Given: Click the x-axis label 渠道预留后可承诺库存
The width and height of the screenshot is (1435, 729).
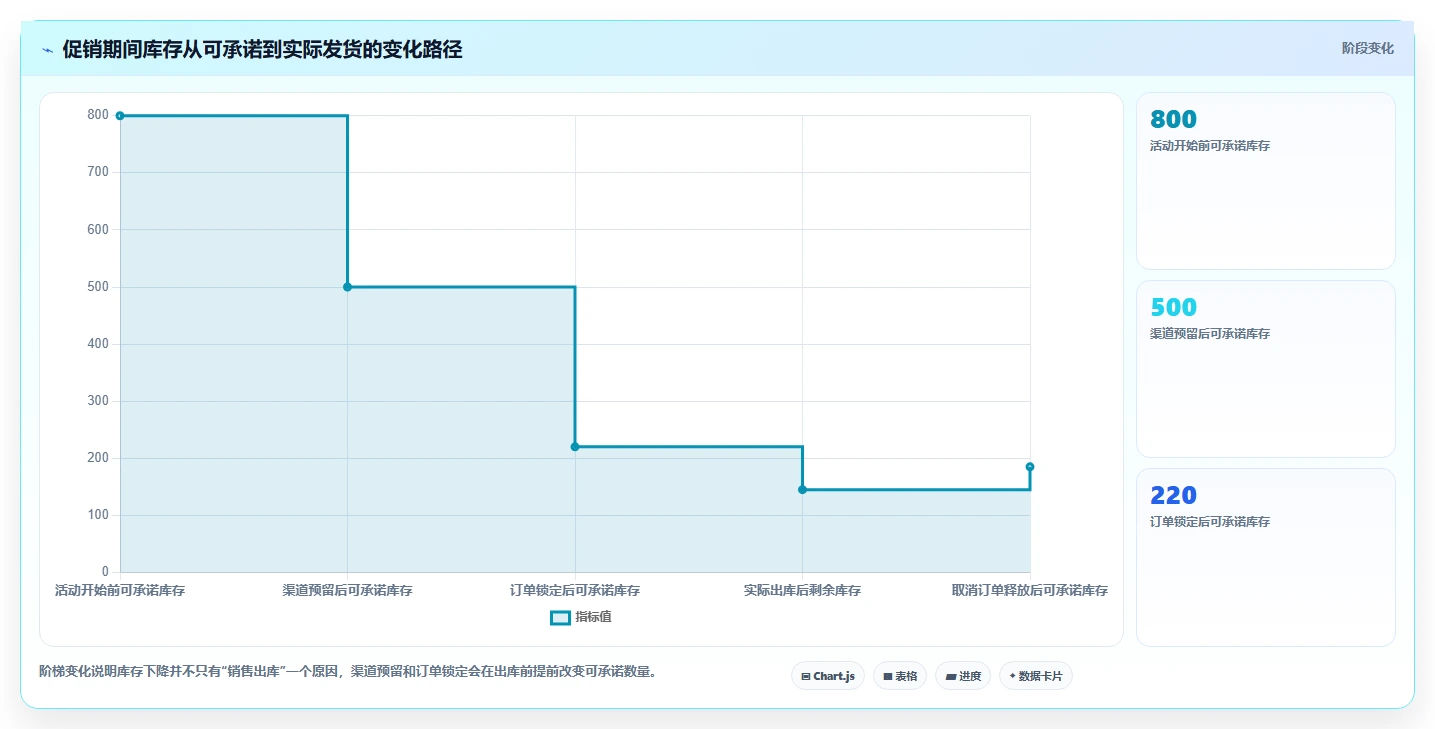Looking at the screenshot, I should pyautogui.click(x=347, y=591).
